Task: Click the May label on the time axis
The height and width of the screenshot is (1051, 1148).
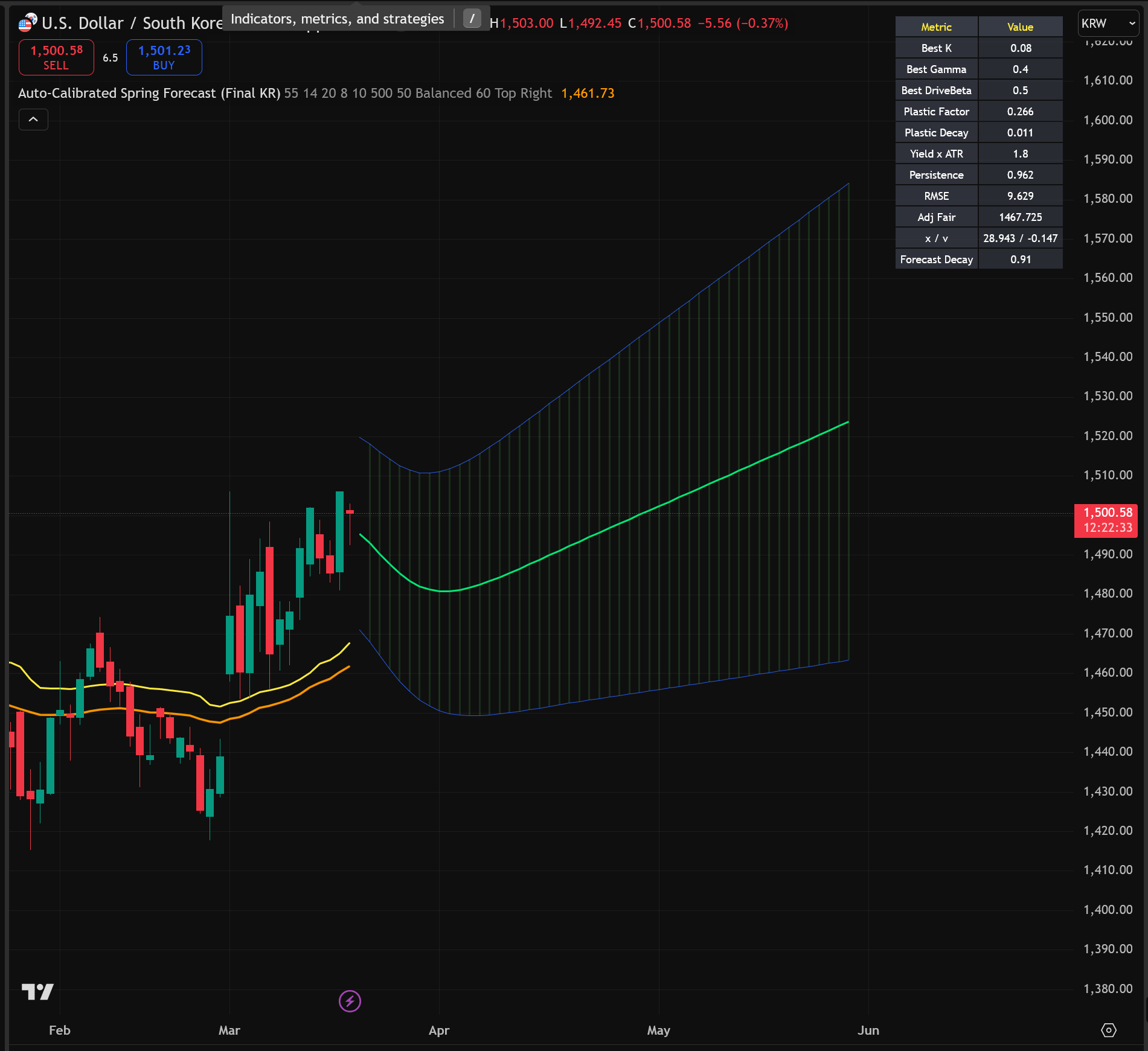Action: [x=658, y=1030]
